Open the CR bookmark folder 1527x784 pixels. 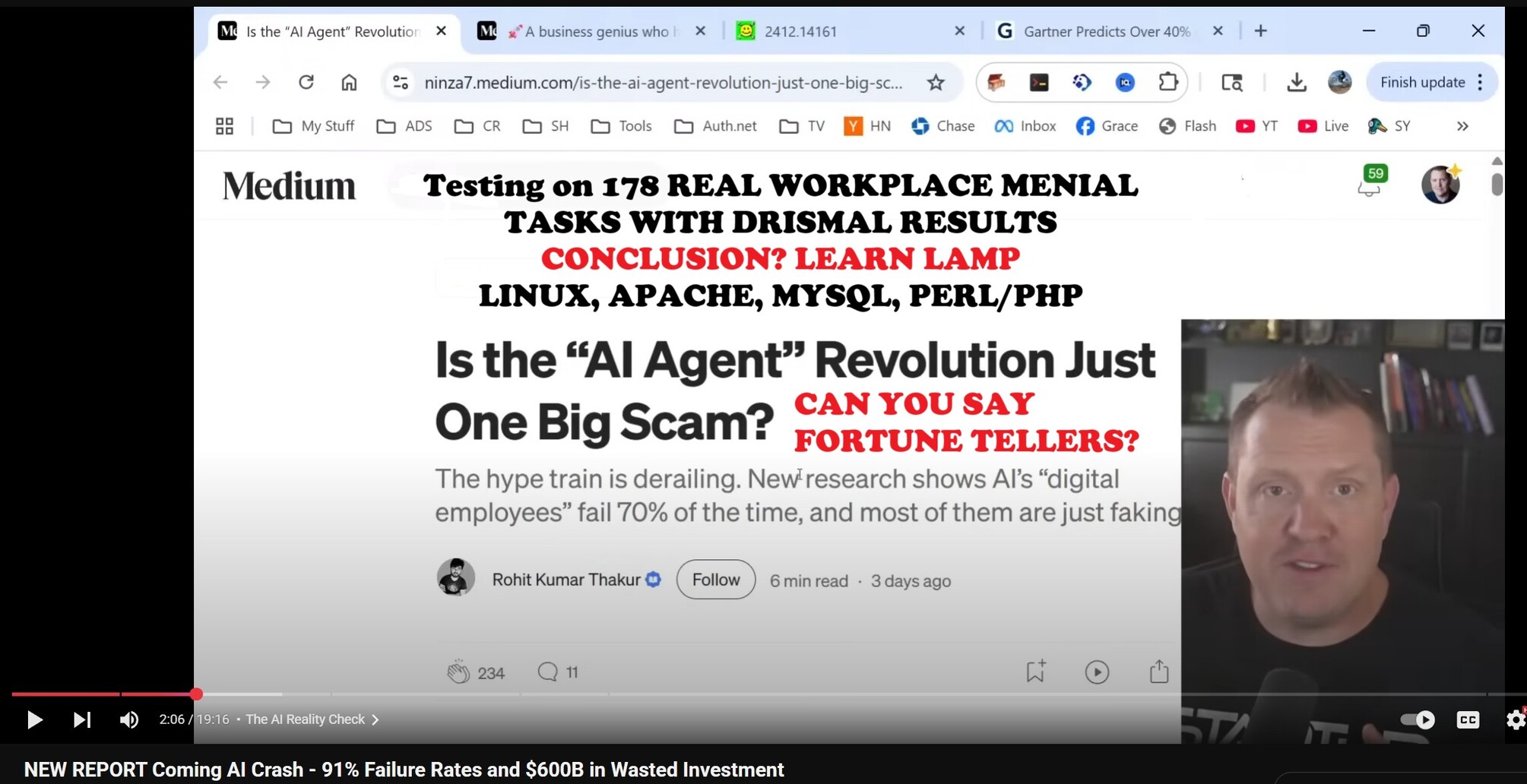tap(477, 126)
